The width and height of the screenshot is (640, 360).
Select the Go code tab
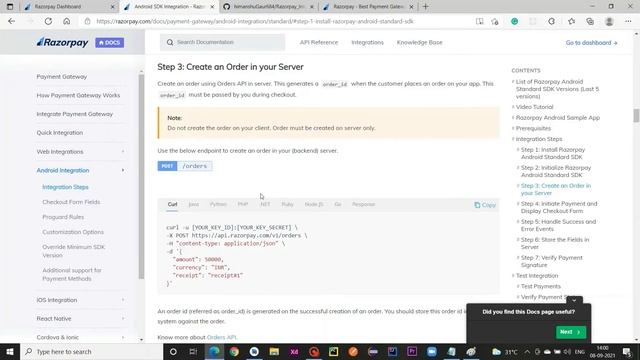[x=338, y=204]
